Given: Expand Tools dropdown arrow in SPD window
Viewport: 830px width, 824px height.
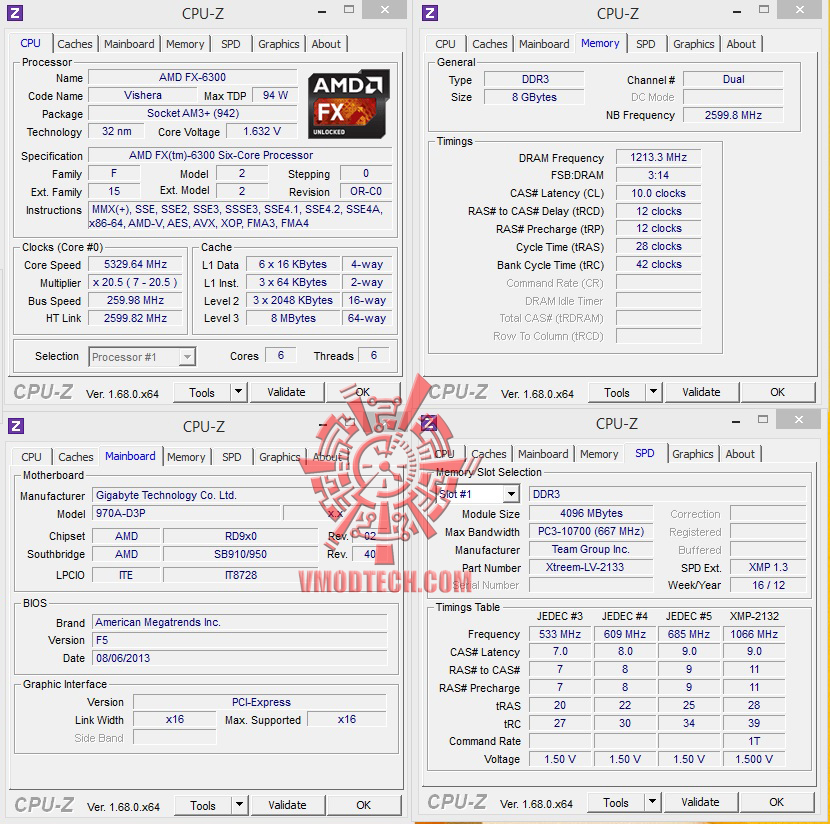Looking at the screenshot, I should coord(653,802).
